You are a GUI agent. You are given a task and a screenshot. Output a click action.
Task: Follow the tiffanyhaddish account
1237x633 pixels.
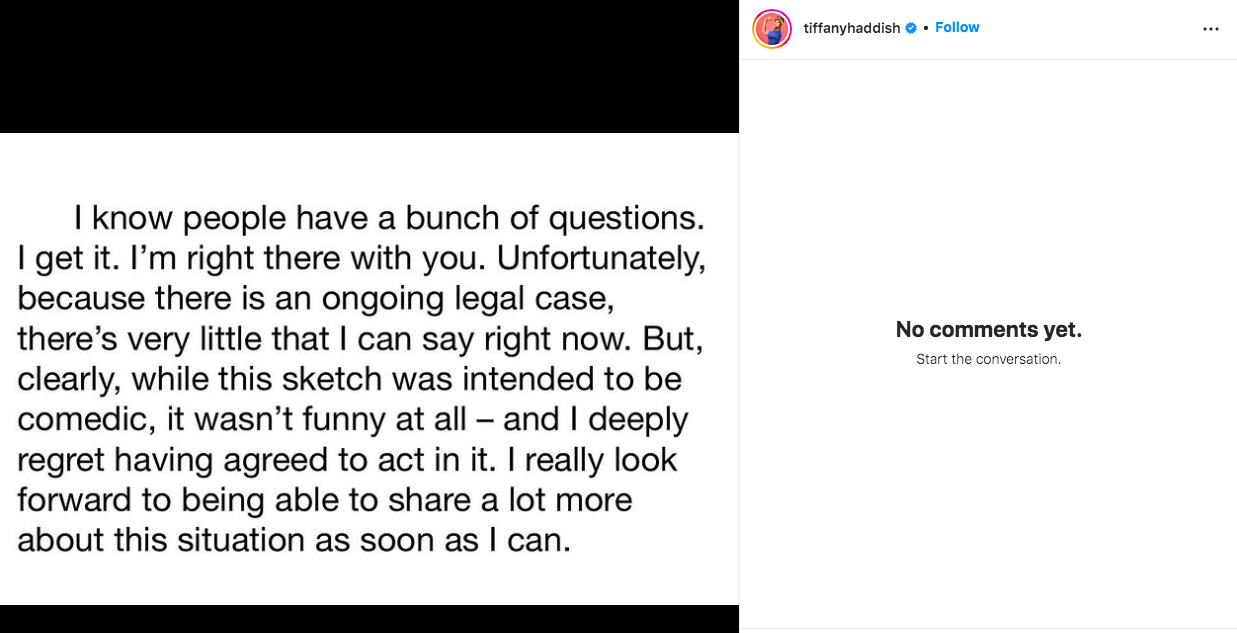957,27
